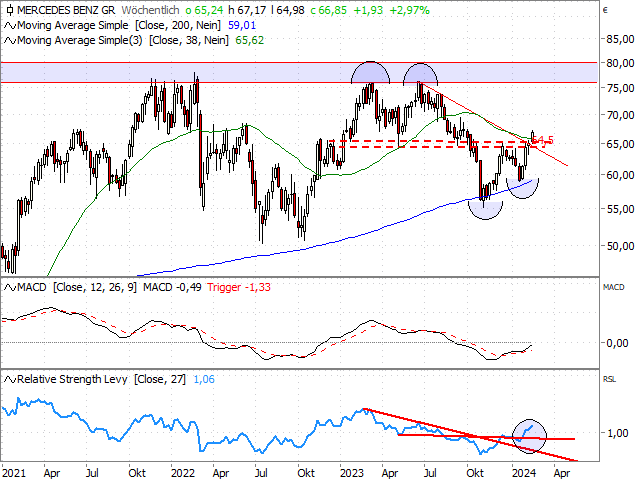Click the 2022 time axis label
640x480 pixels.
pos(183,473)
